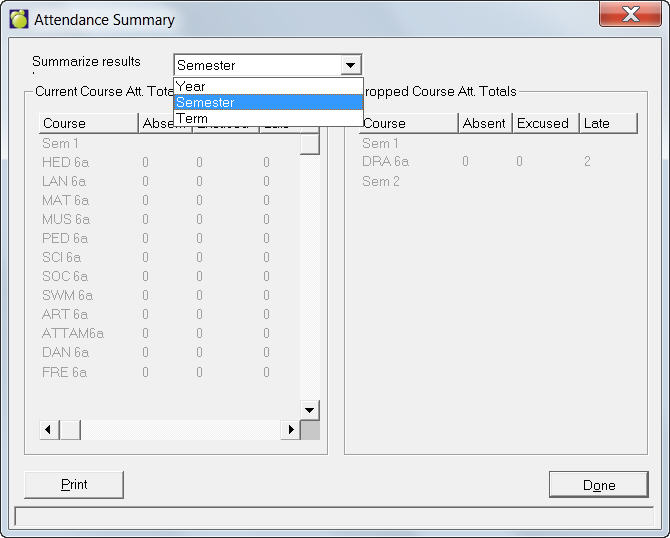Choose Semester in the dropdown list
This screenshot has height=538, width=670.
coord(268,102)
